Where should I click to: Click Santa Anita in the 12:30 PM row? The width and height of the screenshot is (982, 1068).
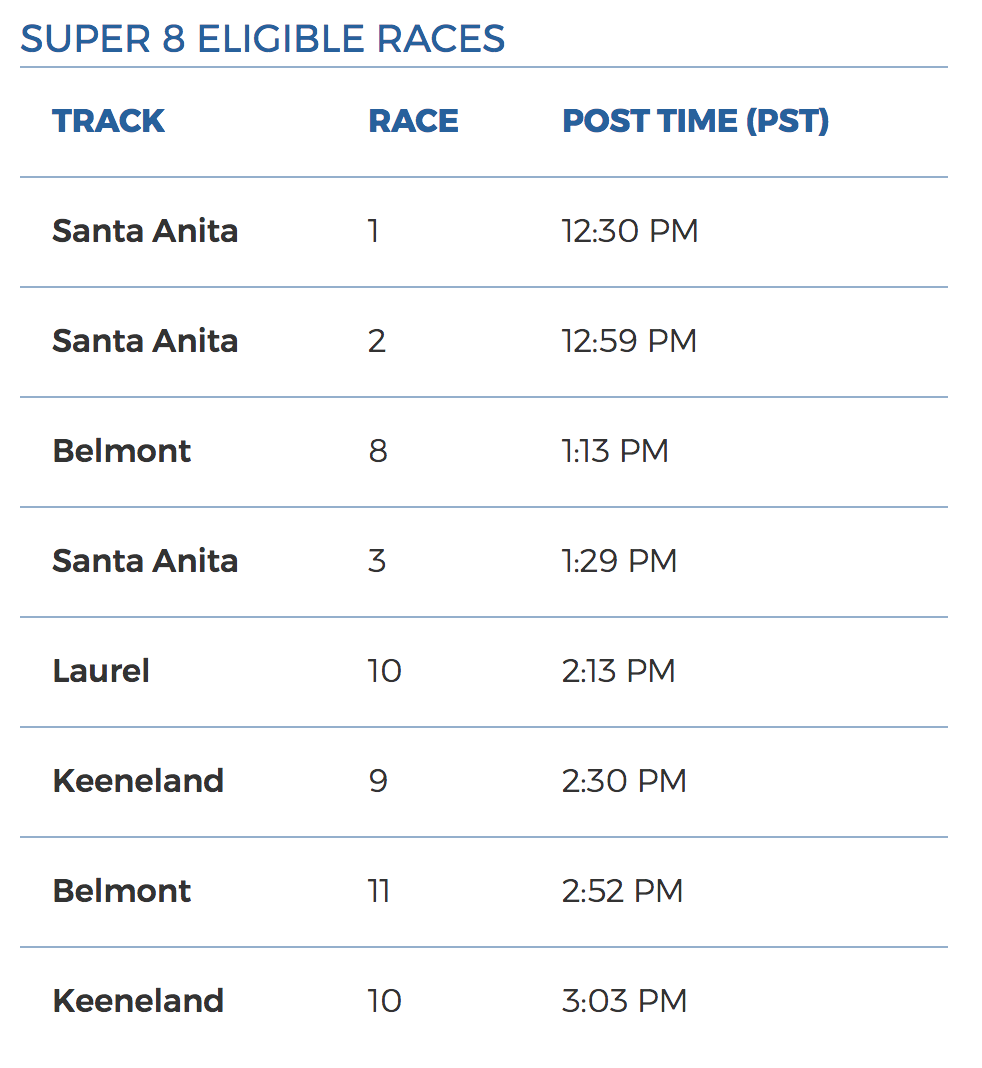tap(145, 231)
